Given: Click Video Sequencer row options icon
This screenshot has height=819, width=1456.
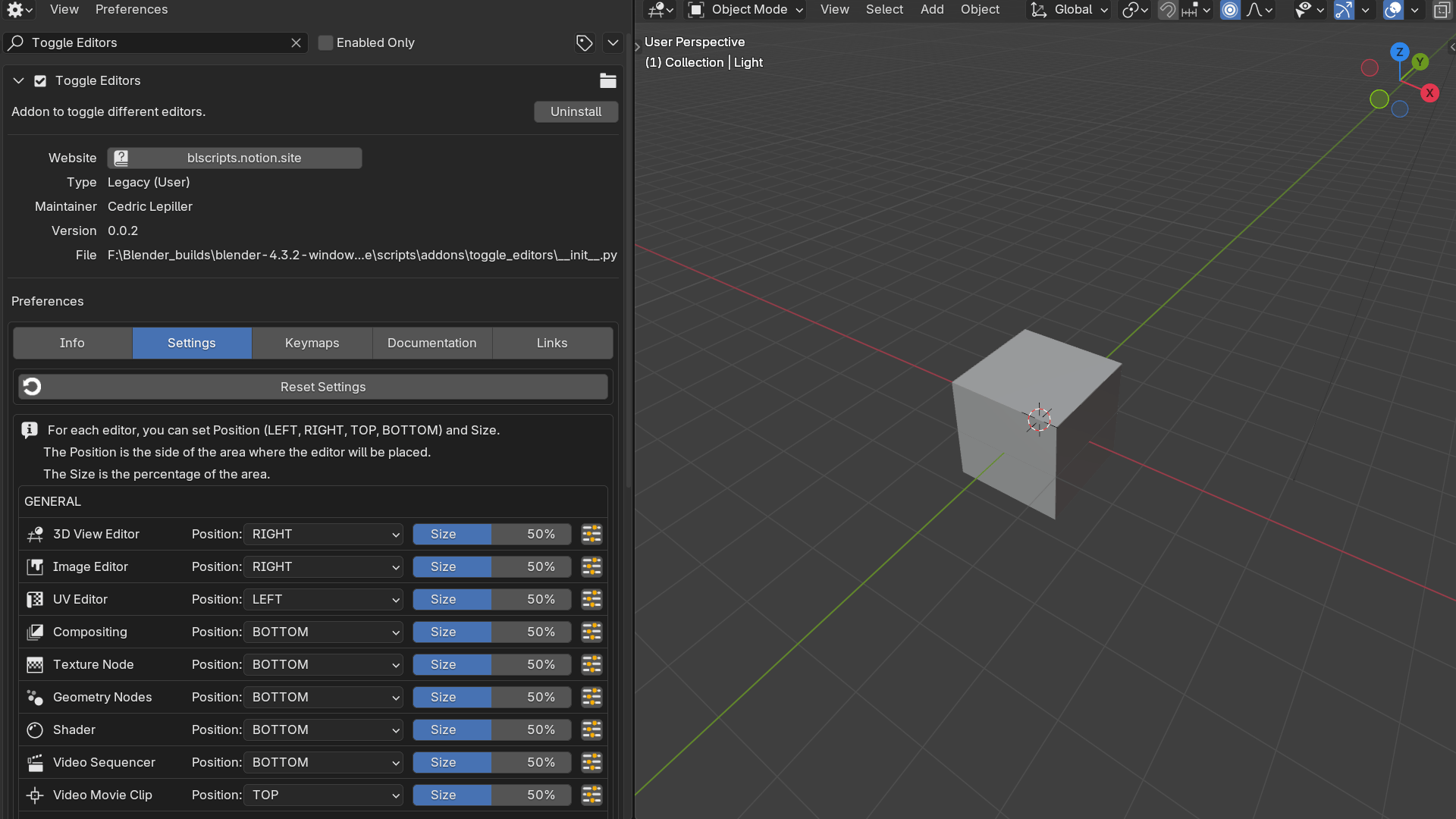Looking at the screenshot, I should pyautogui.click(x=591, y=762).
